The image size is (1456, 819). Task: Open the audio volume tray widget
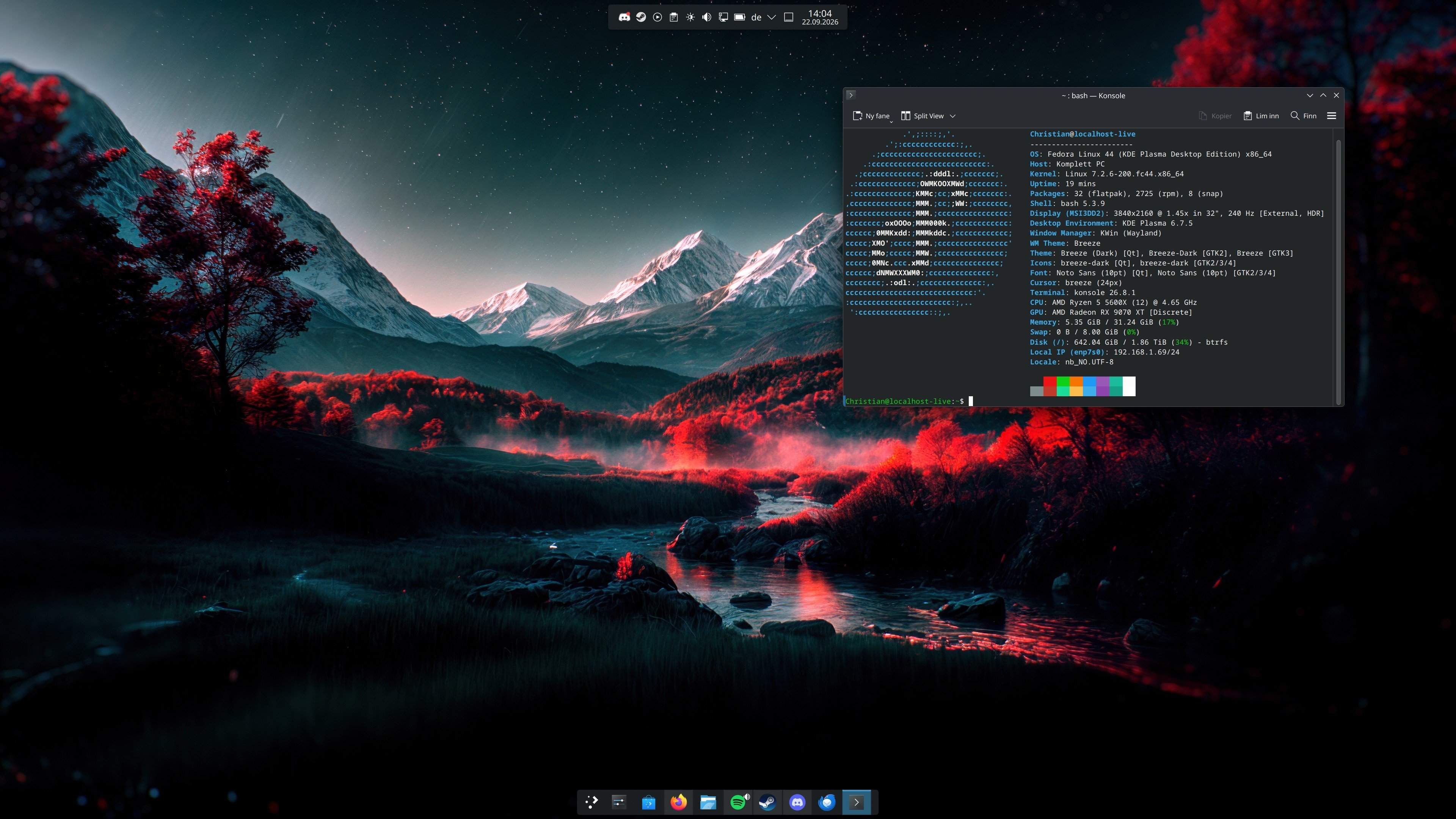point(706,17)
